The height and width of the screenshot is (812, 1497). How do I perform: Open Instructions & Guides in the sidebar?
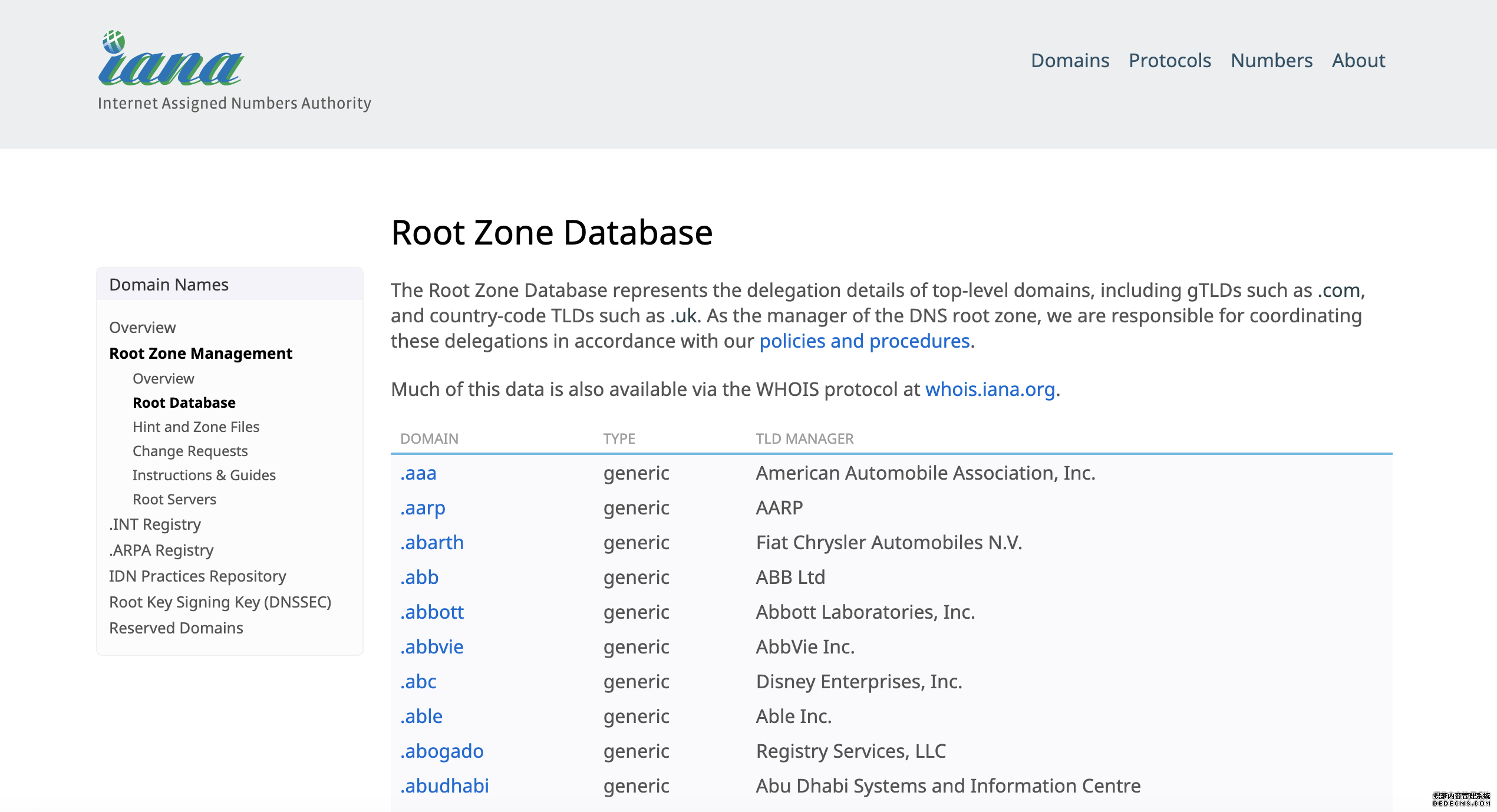pos(204,475)
